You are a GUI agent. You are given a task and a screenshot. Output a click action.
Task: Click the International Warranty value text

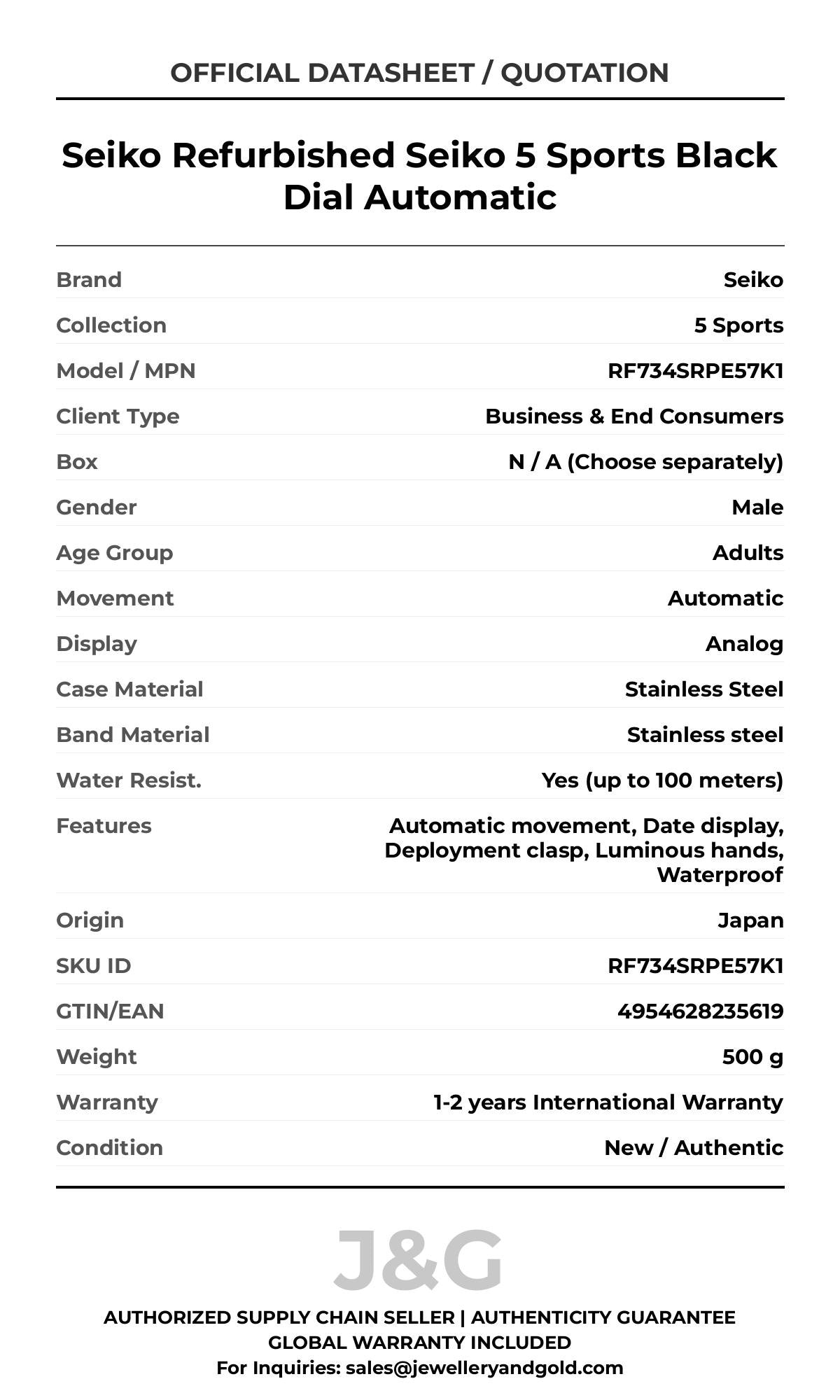click(x=608, y=1102)
